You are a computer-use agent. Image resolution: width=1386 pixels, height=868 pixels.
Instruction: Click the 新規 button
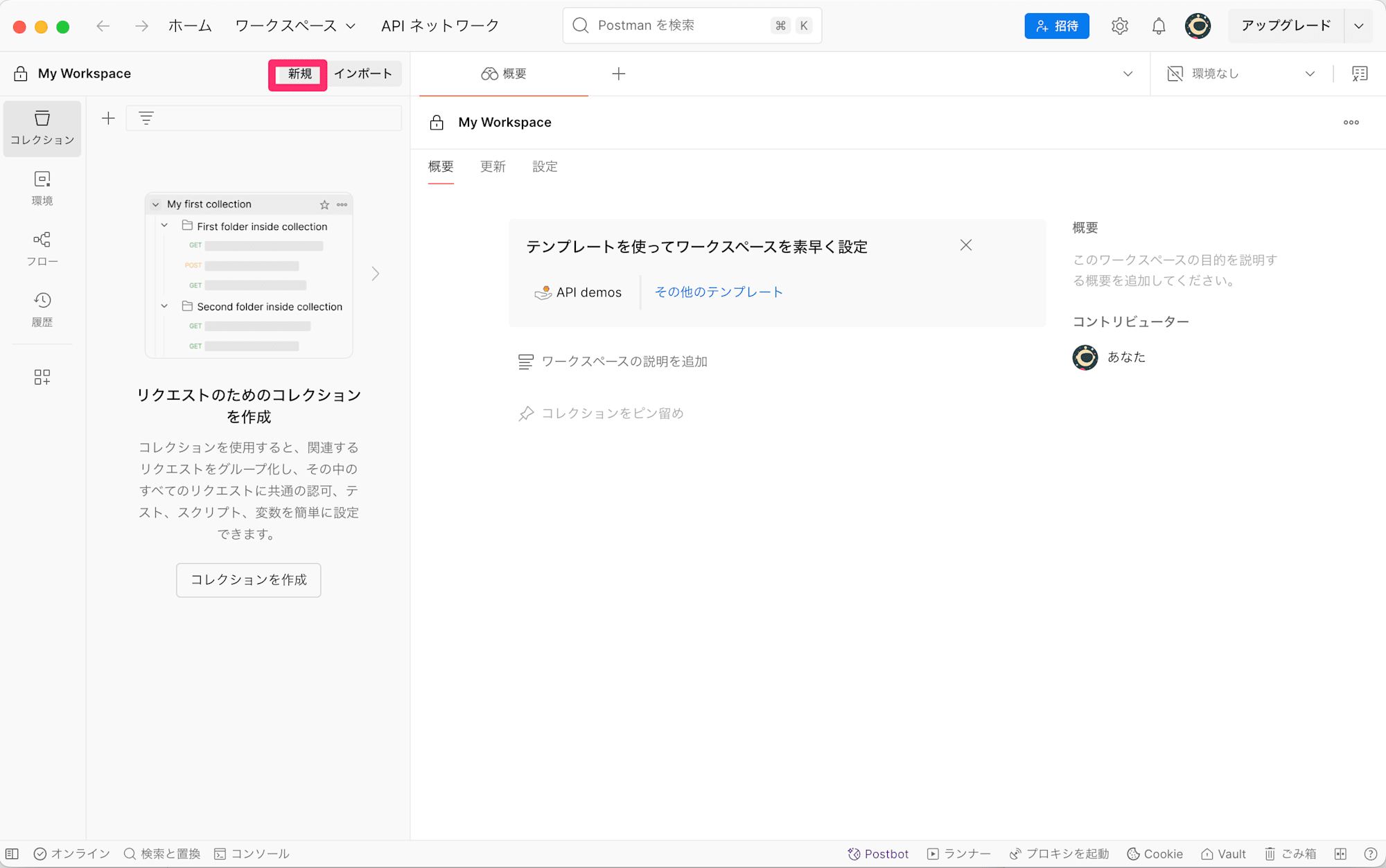point(299,74)
